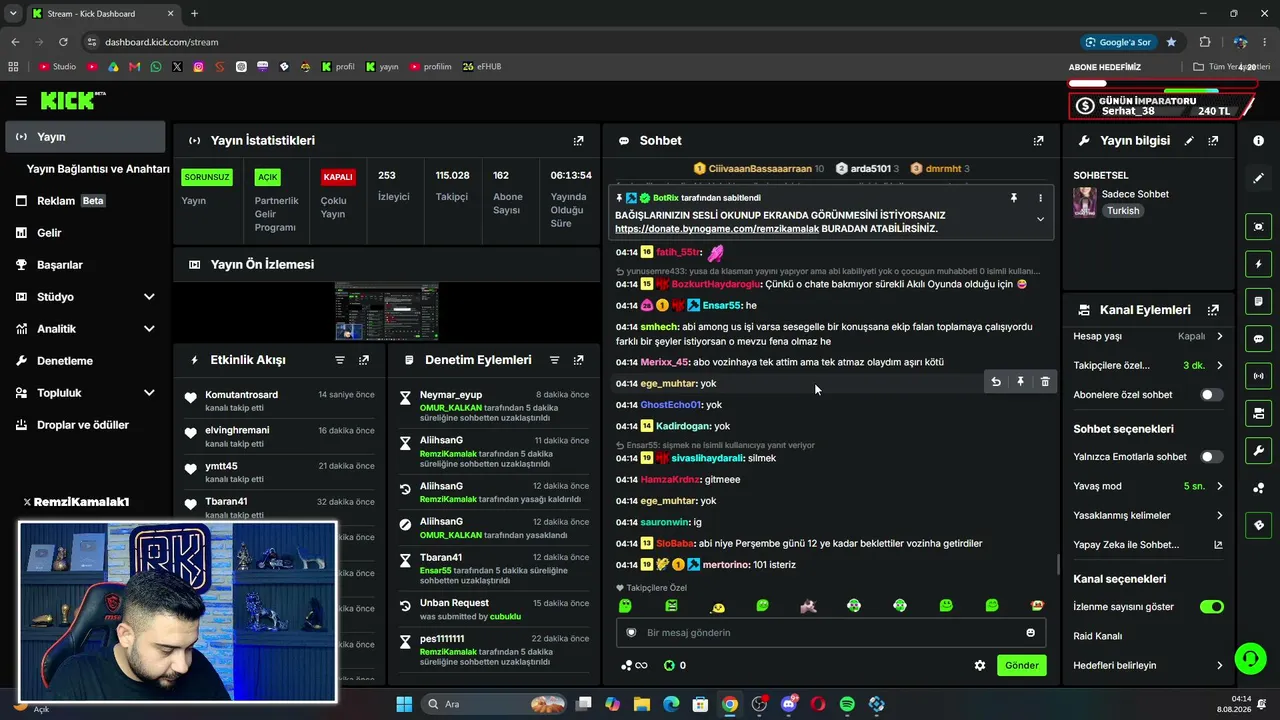Pop out the Yayın İstatistikleri panel
The image size is (1280, 720).
point(578,141)
